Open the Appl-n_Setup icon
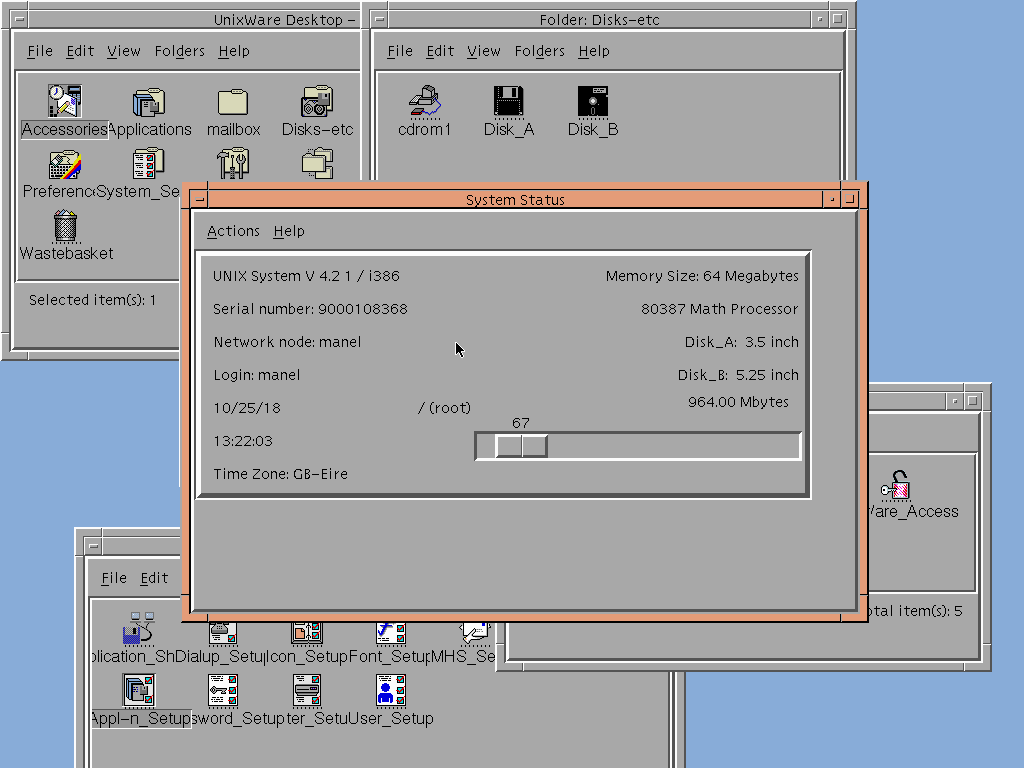1024x768 pixels. coord(139,690)
